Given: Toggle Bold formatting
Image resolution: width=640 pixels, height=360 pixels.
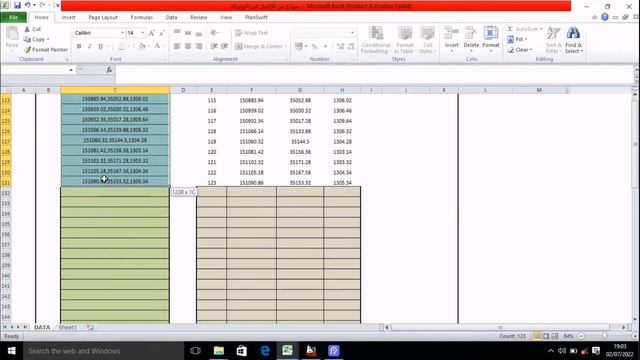Looking at the screenshot, I should pos(79,46).
